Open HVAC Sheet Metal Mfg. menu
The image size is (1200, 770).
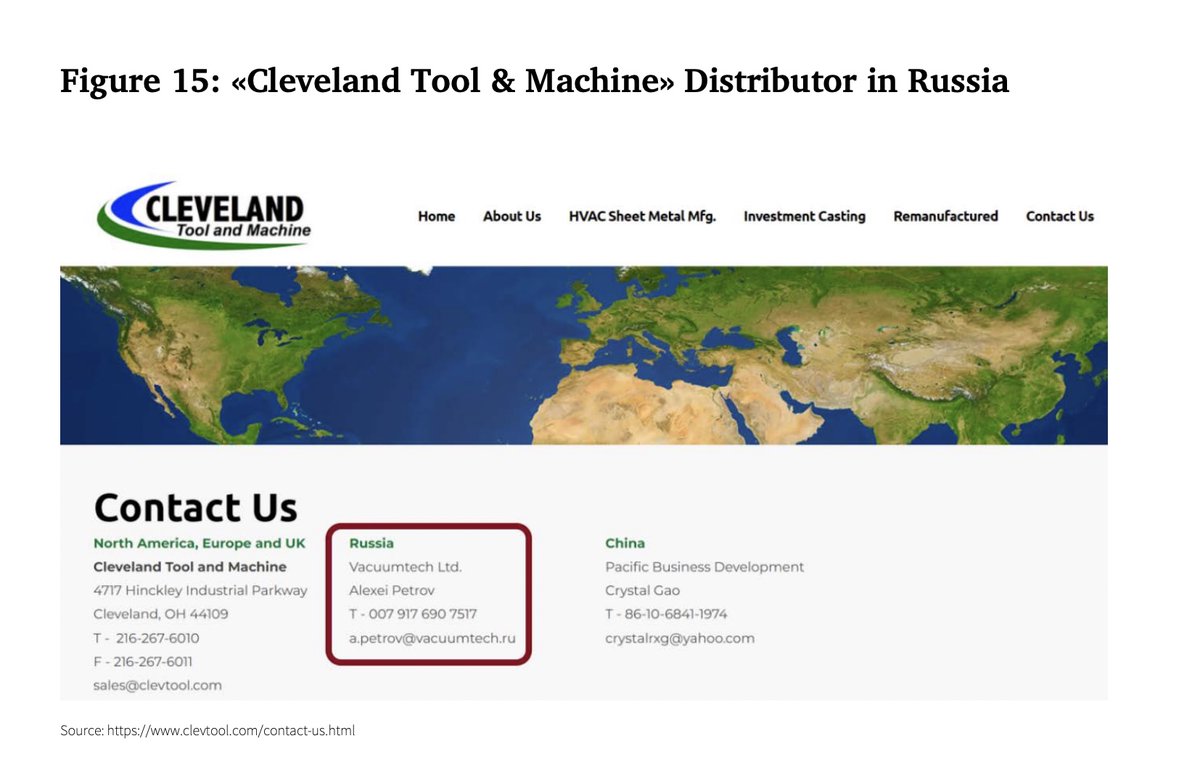point(642,216)
